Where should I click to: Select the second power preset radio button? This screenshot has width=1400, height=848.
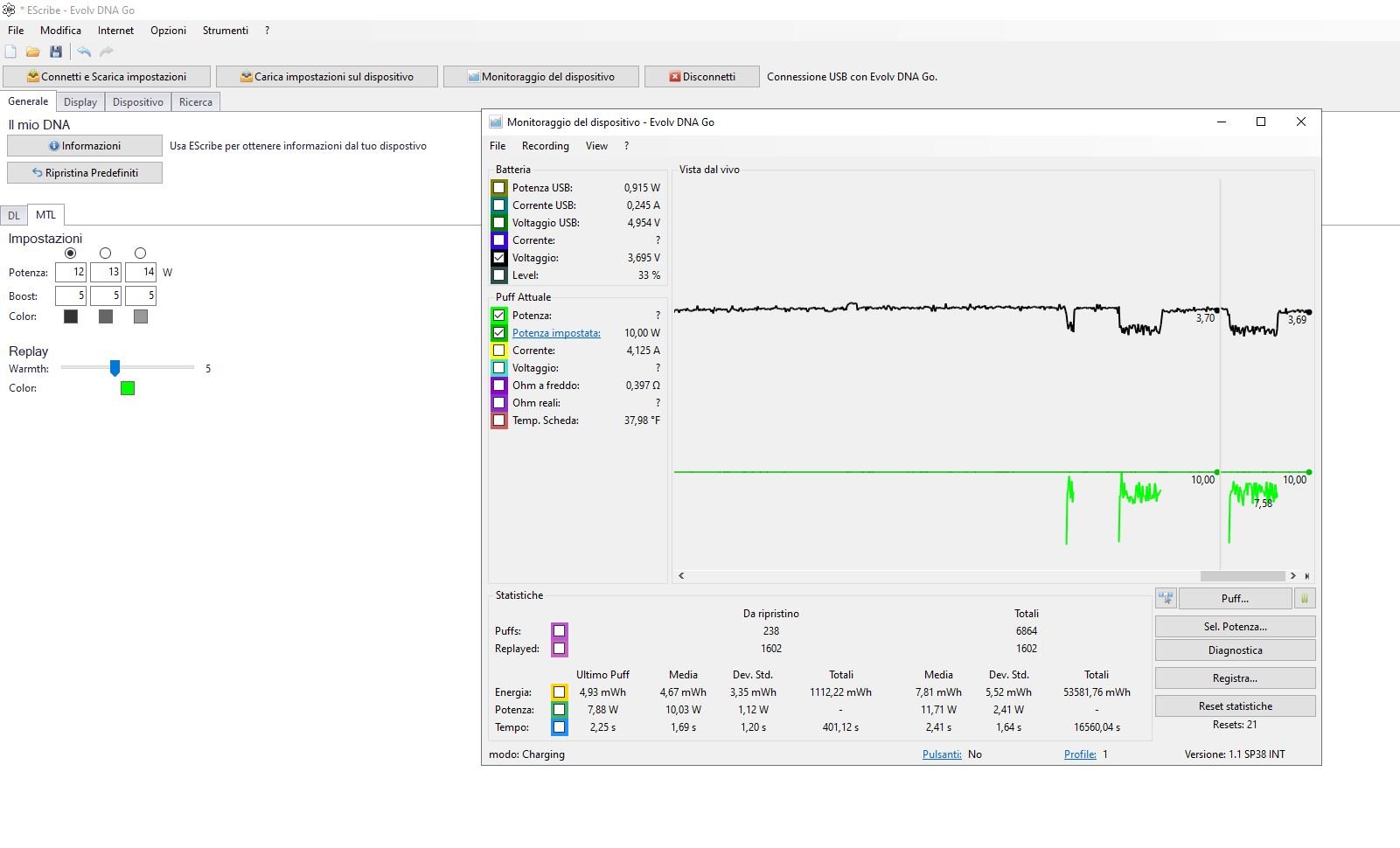106,253
